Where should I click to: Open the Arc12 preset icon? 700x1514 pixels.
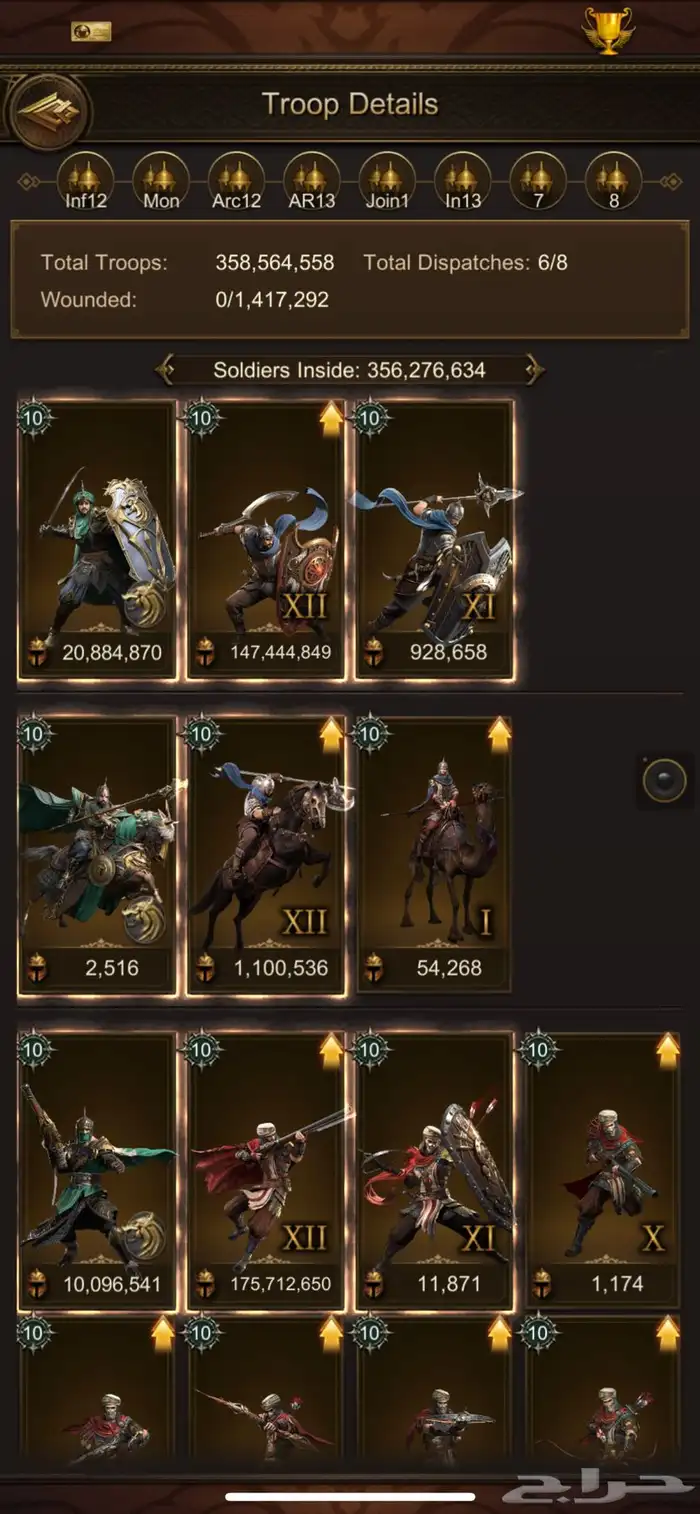[236, 181]
